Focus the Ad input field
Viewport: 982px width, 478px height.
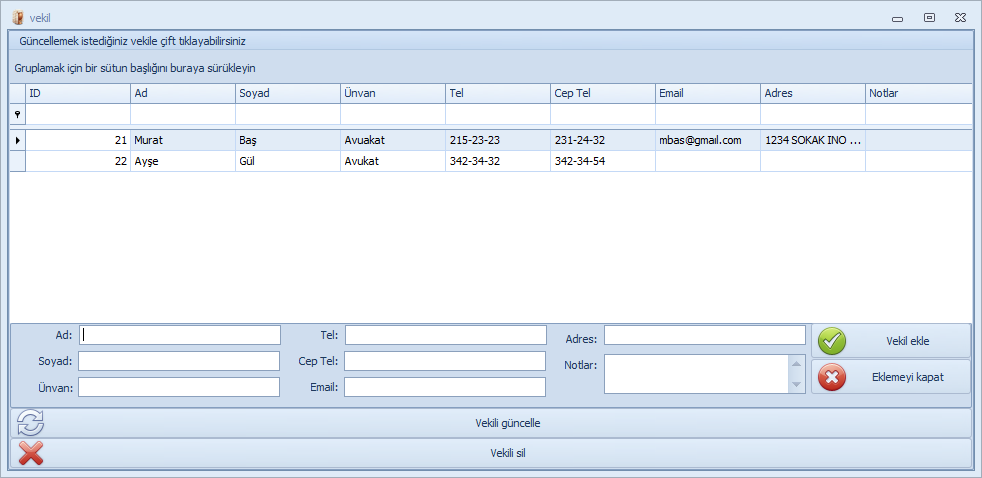click(179, 335)
